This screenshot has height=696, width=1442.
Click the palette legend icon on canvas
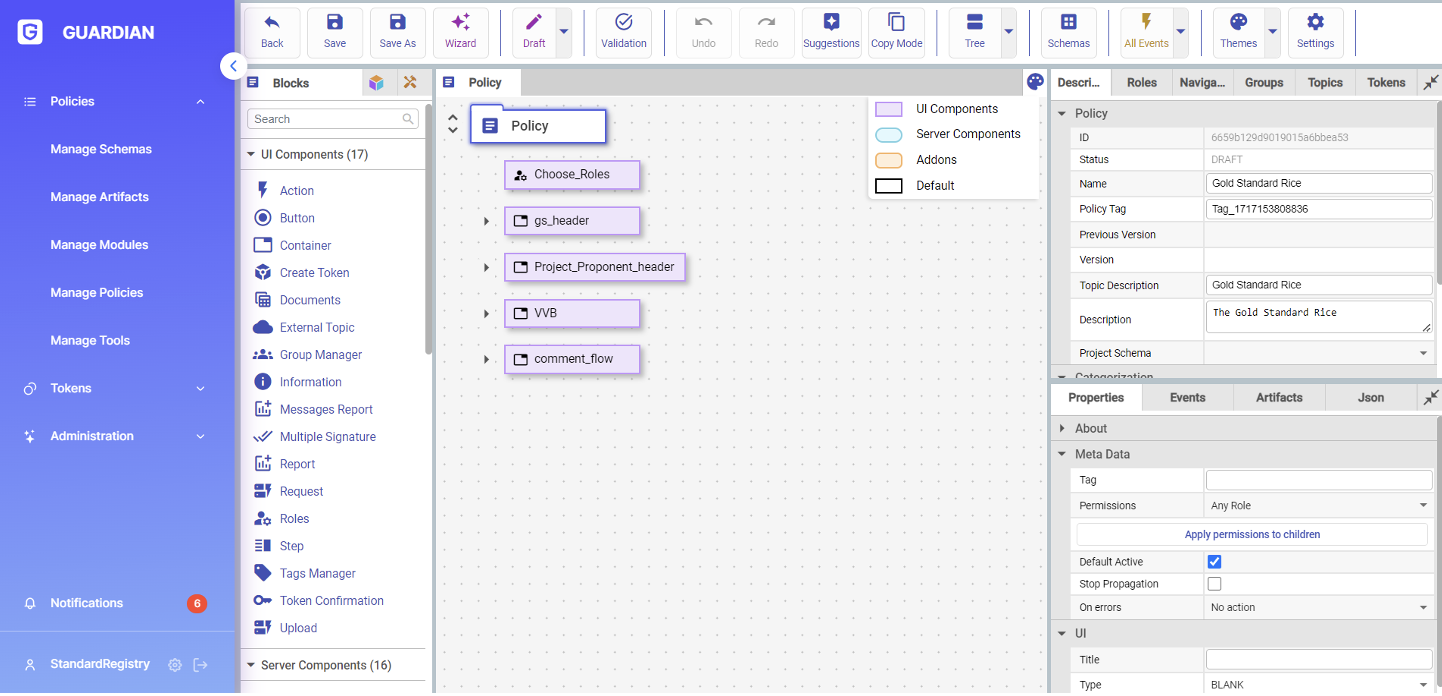[x=1035, y=82]
